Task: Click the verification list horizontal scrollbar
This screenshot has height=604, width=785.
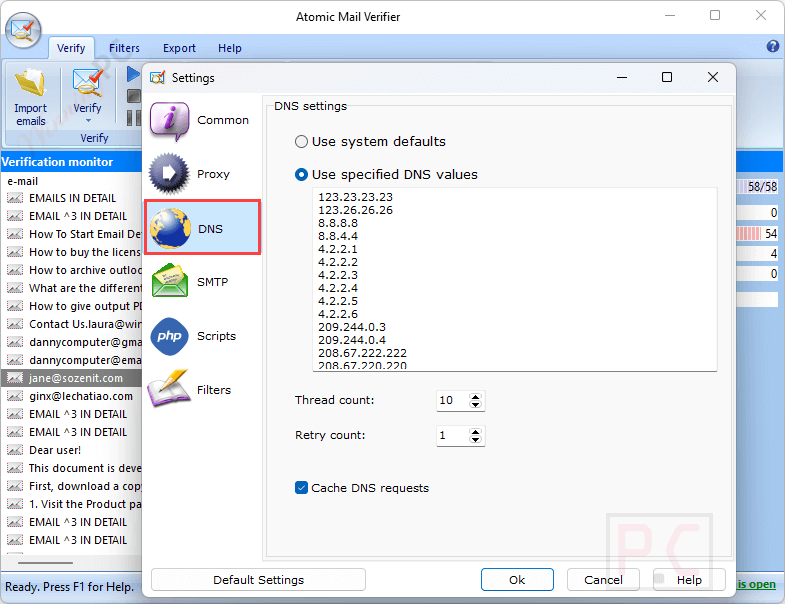Action: point(46,563)
